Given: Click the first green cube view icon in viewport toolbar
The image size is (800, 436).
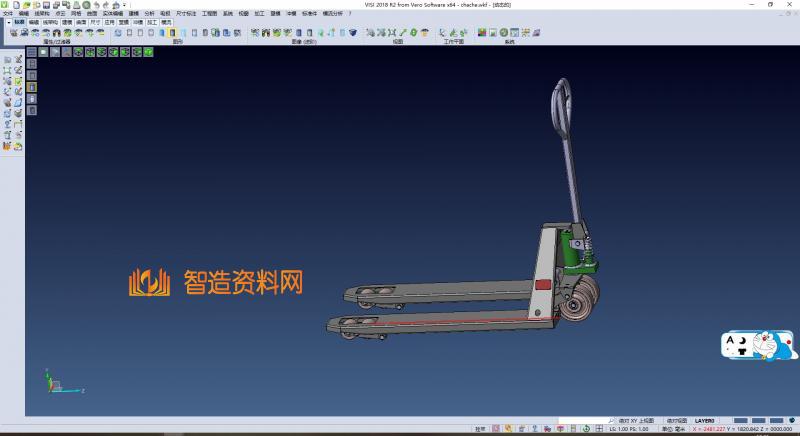Looking at the screenshot, I should click(78, 52).
